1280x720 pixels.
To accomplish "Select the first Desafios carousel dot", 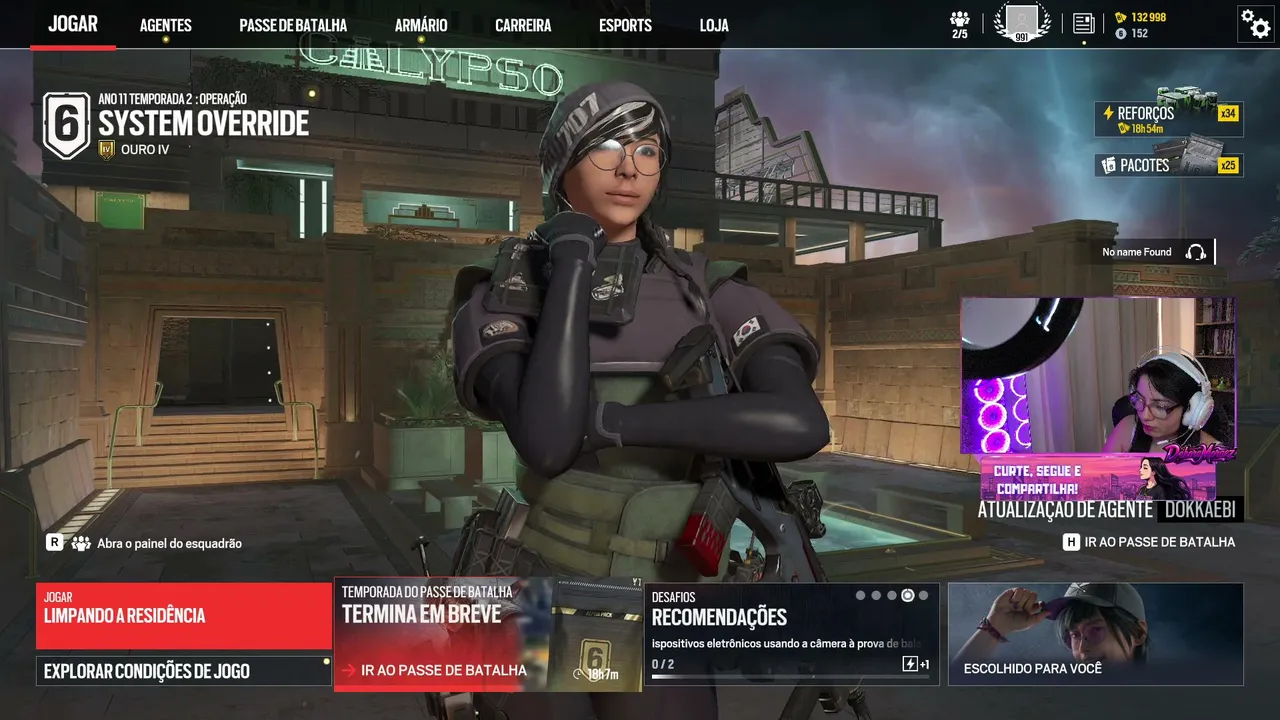I will tap(861, 596).
